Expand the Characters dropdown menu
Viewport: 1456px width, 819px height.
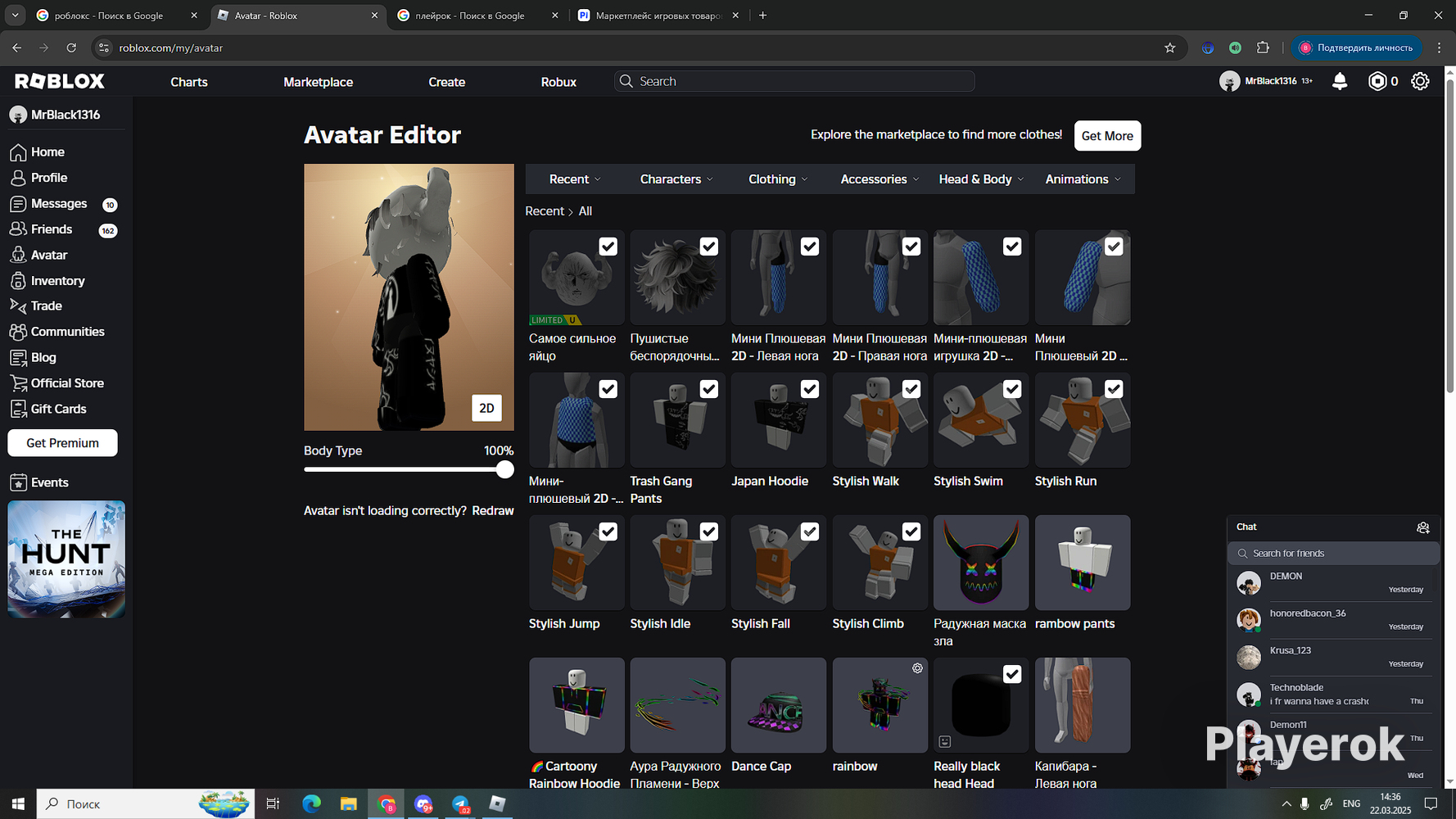click(676, 179)
